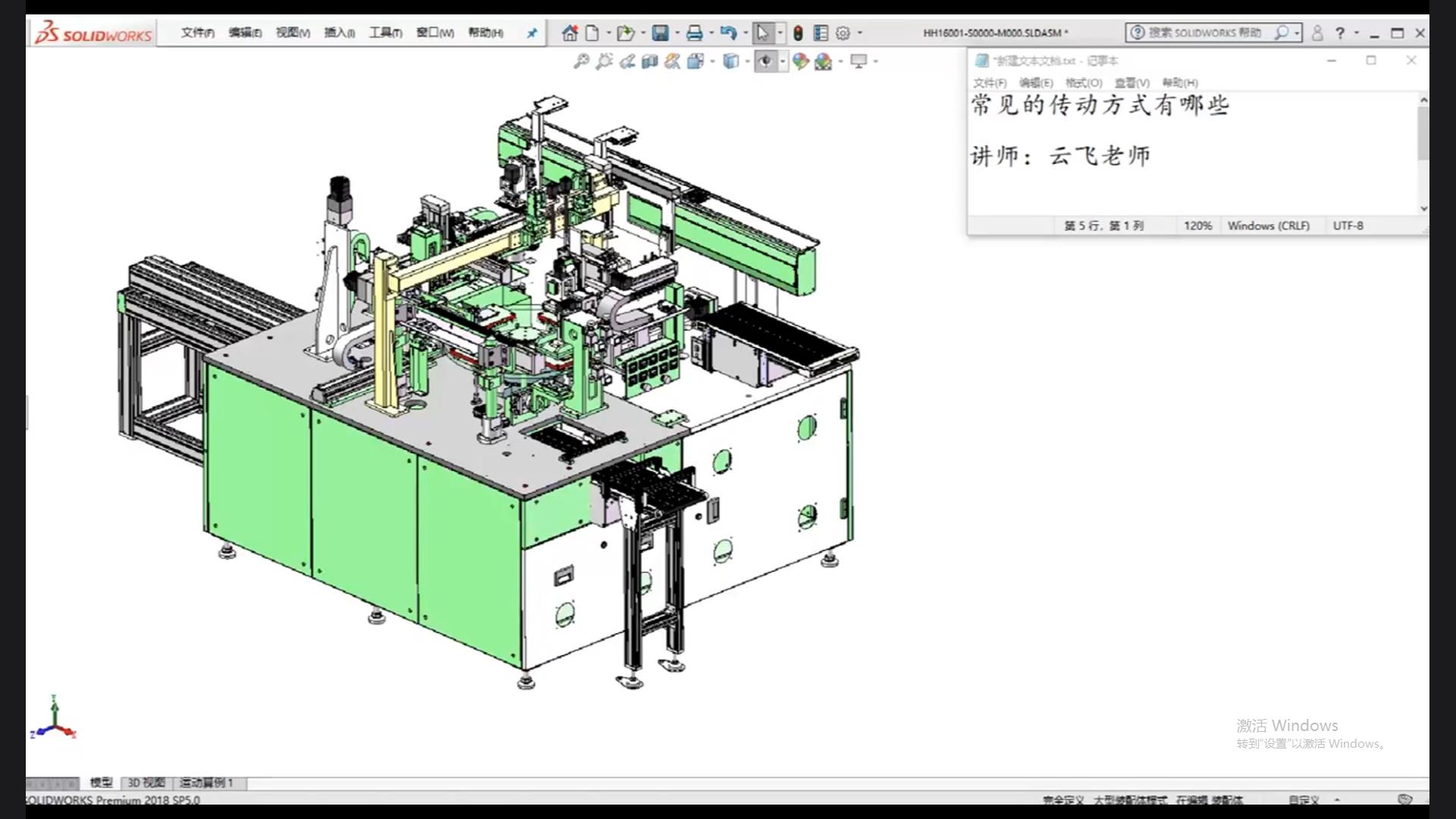Print the document with the printer icon
The height and width of the screenshot is (819, 1456).
coord(694,33)
